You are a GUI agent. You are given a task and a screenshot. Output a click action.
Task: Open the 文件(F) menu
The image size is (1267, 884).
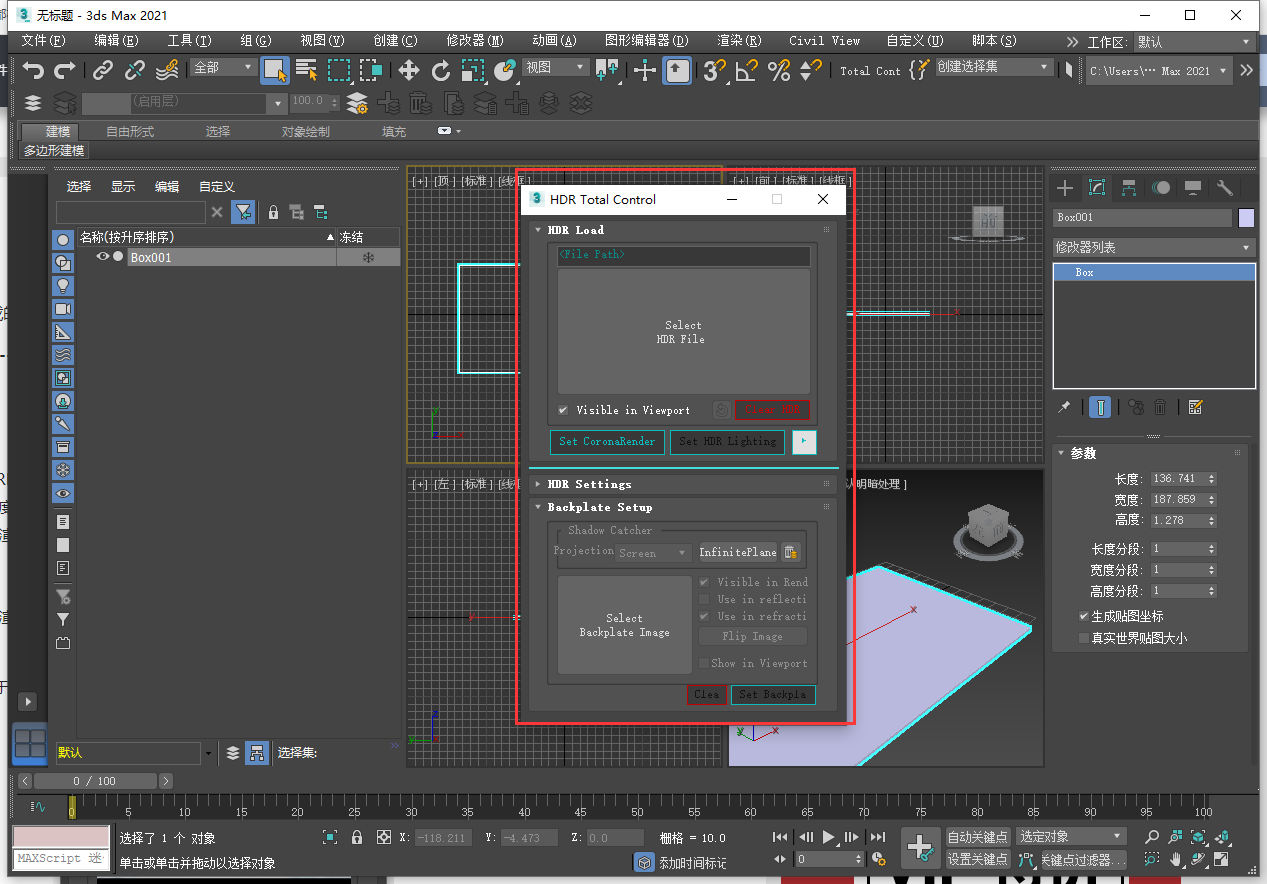coord(43,41)
